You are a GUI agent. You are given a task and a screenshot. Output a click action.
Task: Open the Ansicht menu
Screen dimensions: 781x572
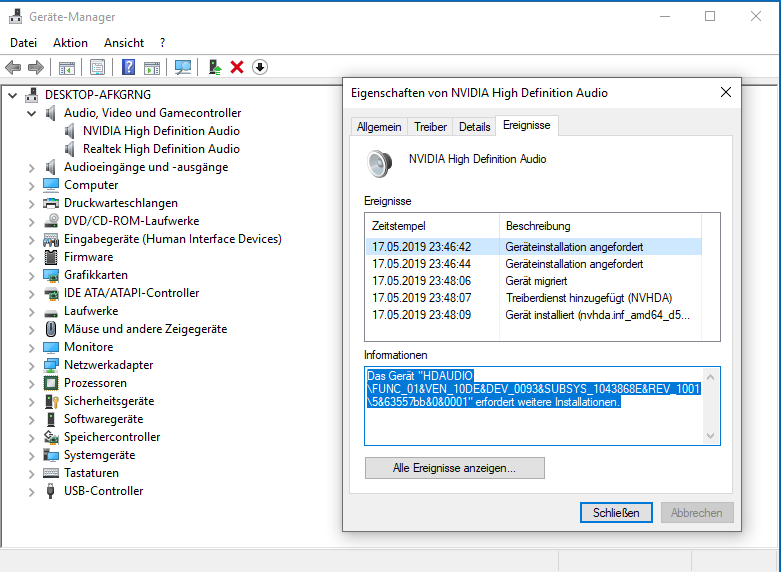click(124, 43)
